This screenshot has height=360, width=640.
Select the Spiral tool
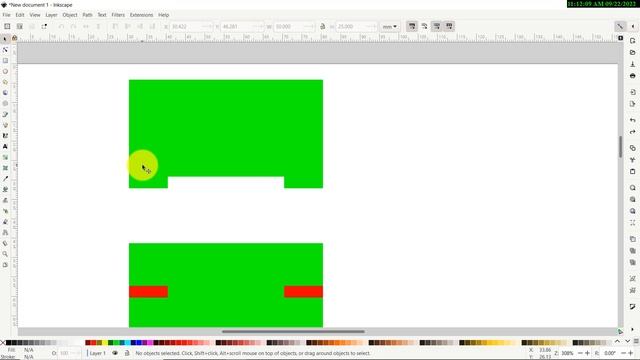5,103
